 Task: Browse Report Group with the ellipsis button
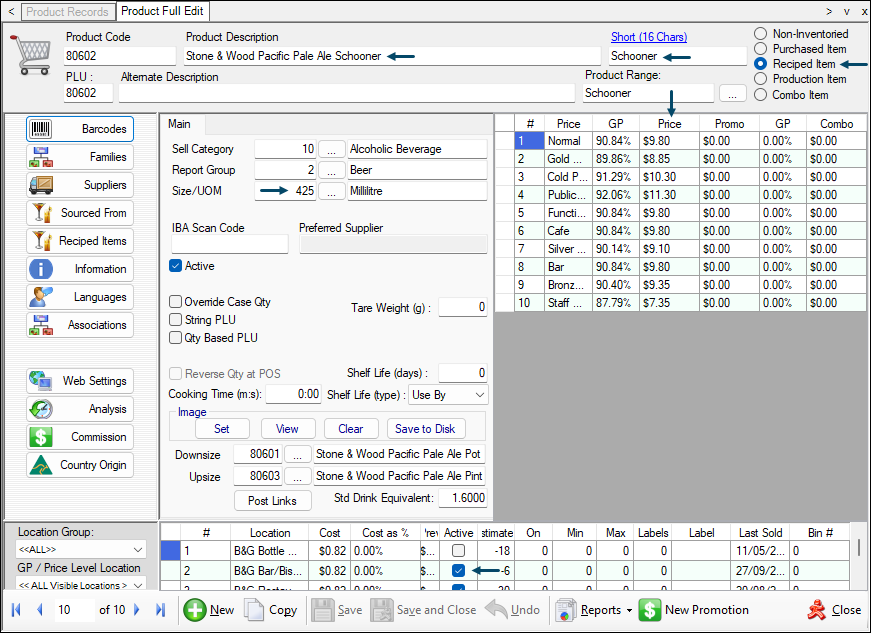332,170
